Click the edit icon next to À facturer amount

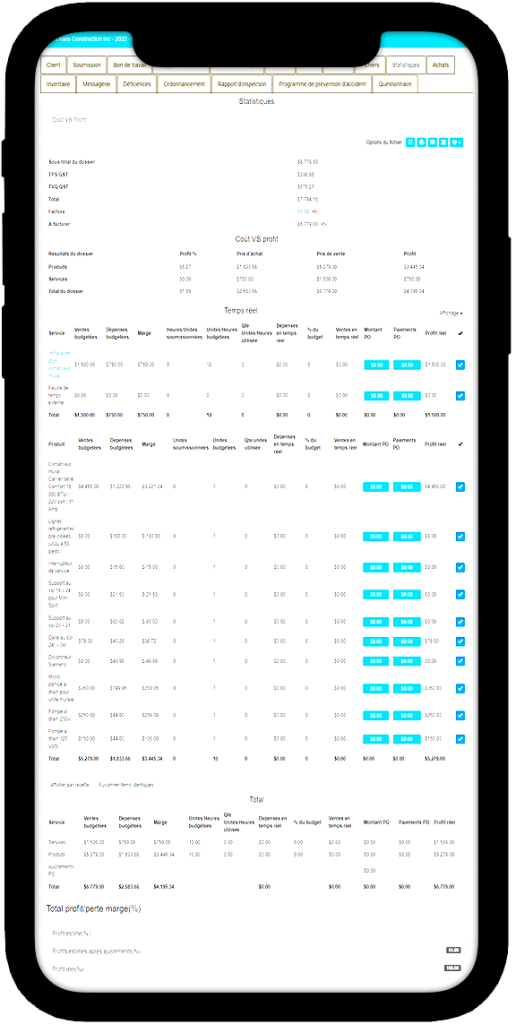click(x=324, y=224)
